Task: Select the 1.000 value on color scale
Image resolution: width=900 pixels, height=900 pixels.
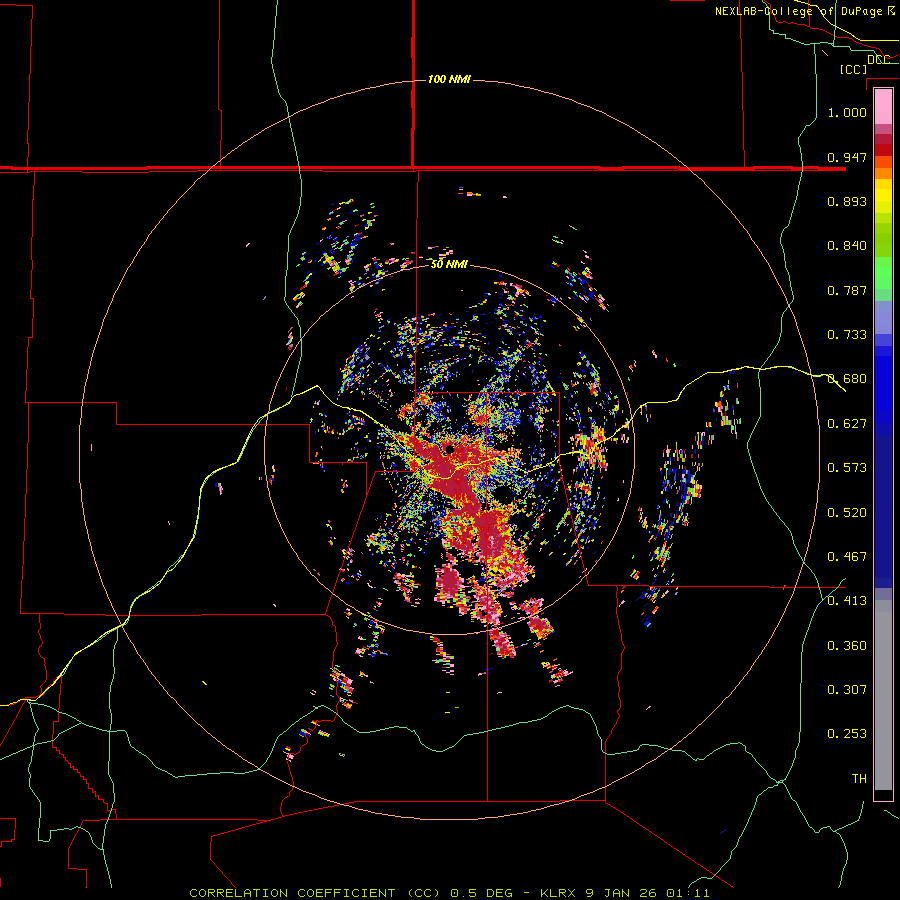Action: 847,112
